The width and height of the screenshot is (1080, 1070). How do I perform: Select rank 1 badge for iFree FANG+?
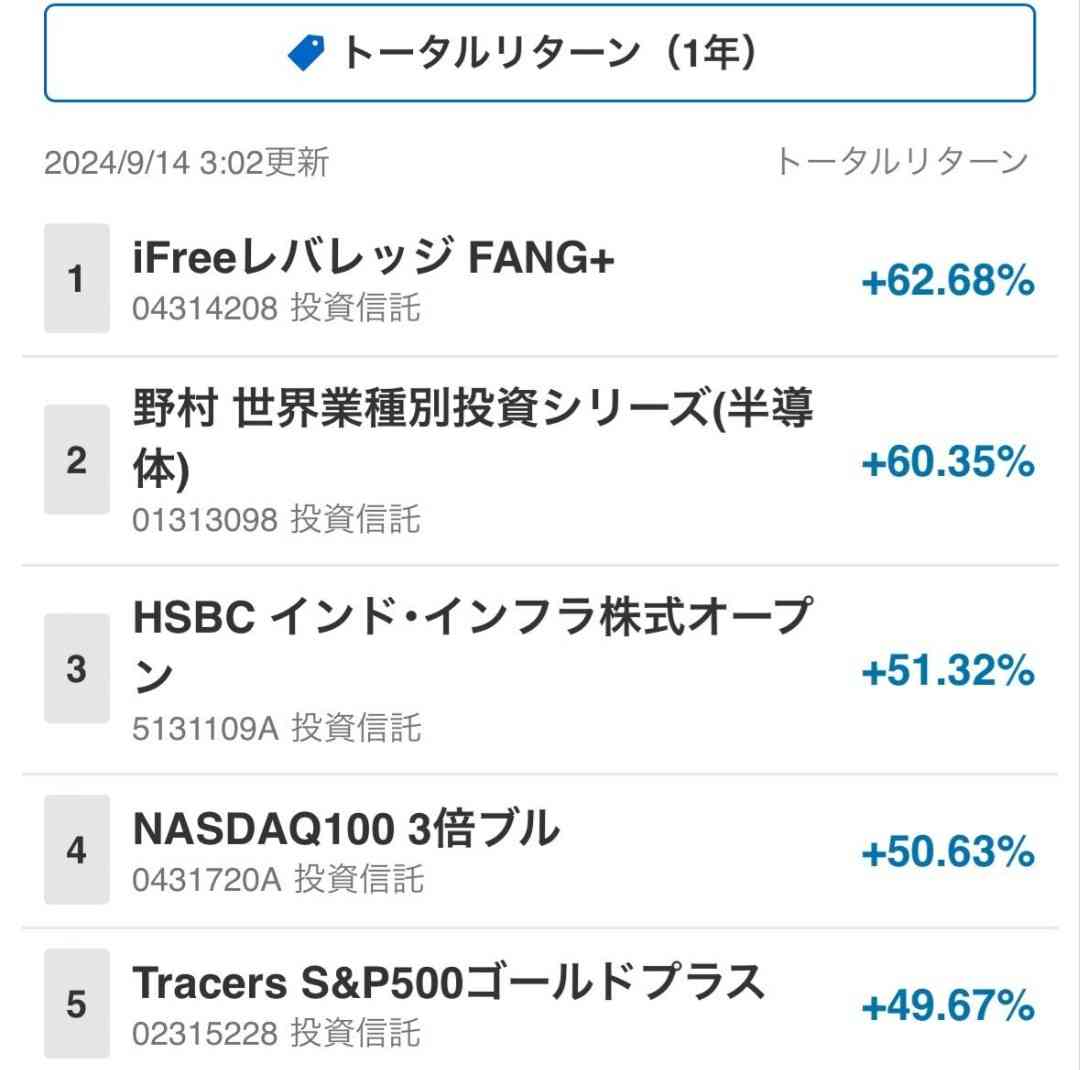coord(76,278)
